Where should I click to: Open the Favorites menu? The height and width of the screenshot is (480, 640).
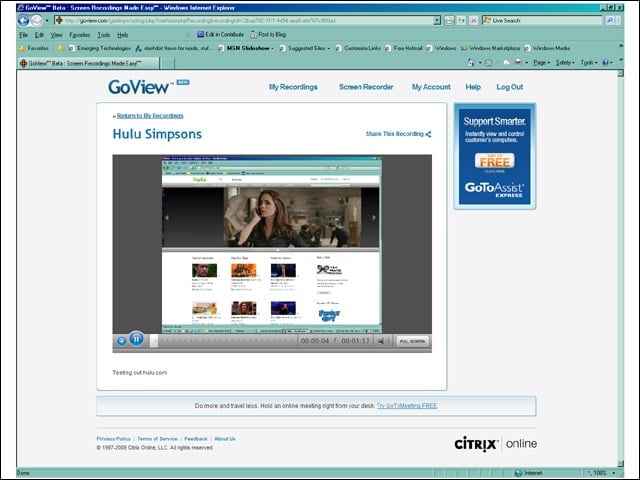point(80,35)
